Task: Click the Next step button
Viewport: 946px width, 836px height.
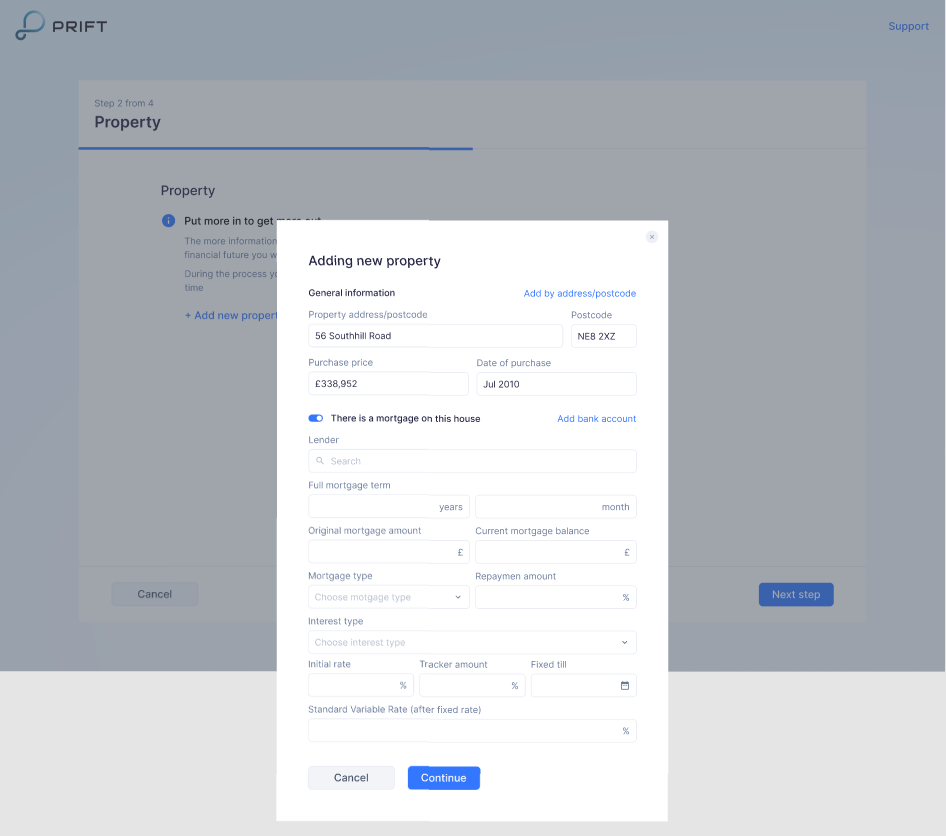Action: [796, 594]
